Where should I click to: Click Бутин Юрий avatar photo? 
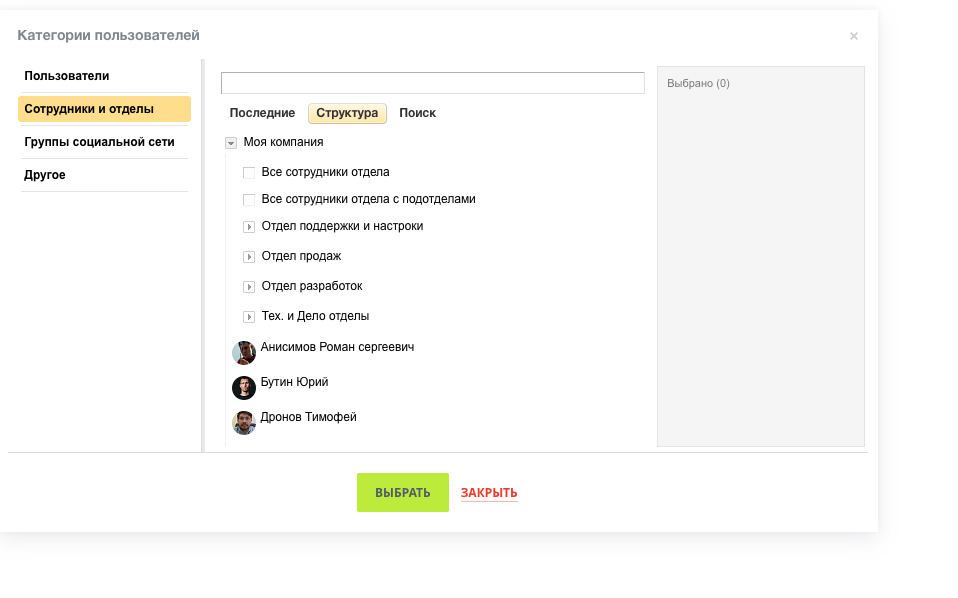point(244,388)
